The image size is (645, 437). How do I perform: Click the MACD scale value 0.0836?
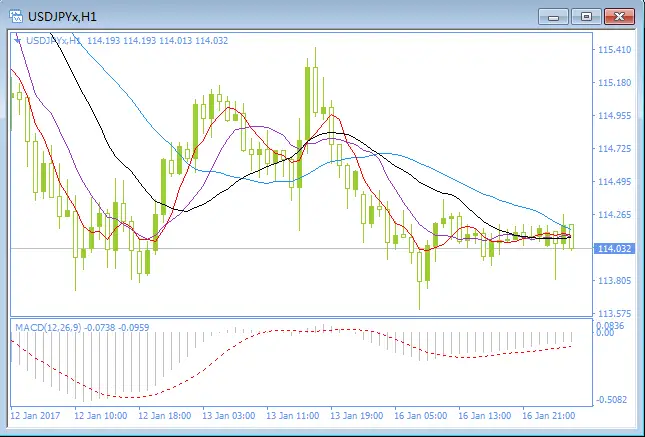pyautogui.click(x=610, y=325)
